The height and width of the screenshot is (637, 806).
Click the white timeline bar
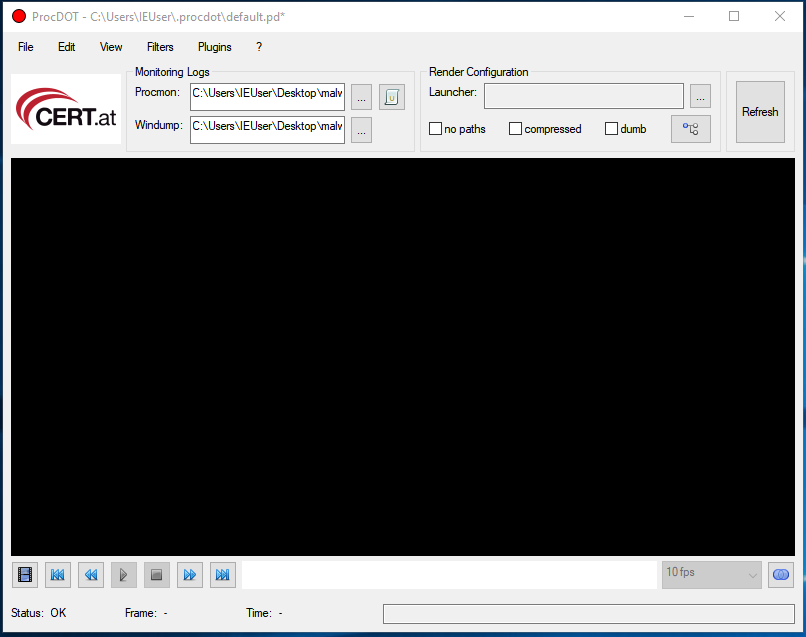tap(449, 575)
